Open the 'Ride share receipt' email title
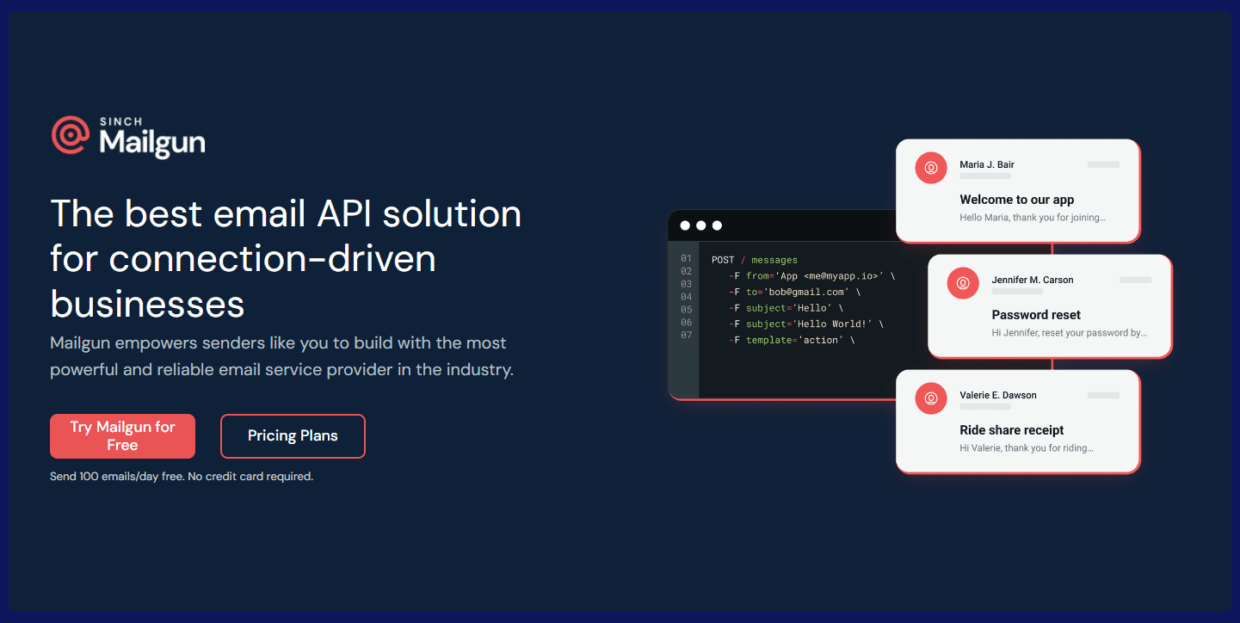The image size is (1240, 623). [1011, 430]
